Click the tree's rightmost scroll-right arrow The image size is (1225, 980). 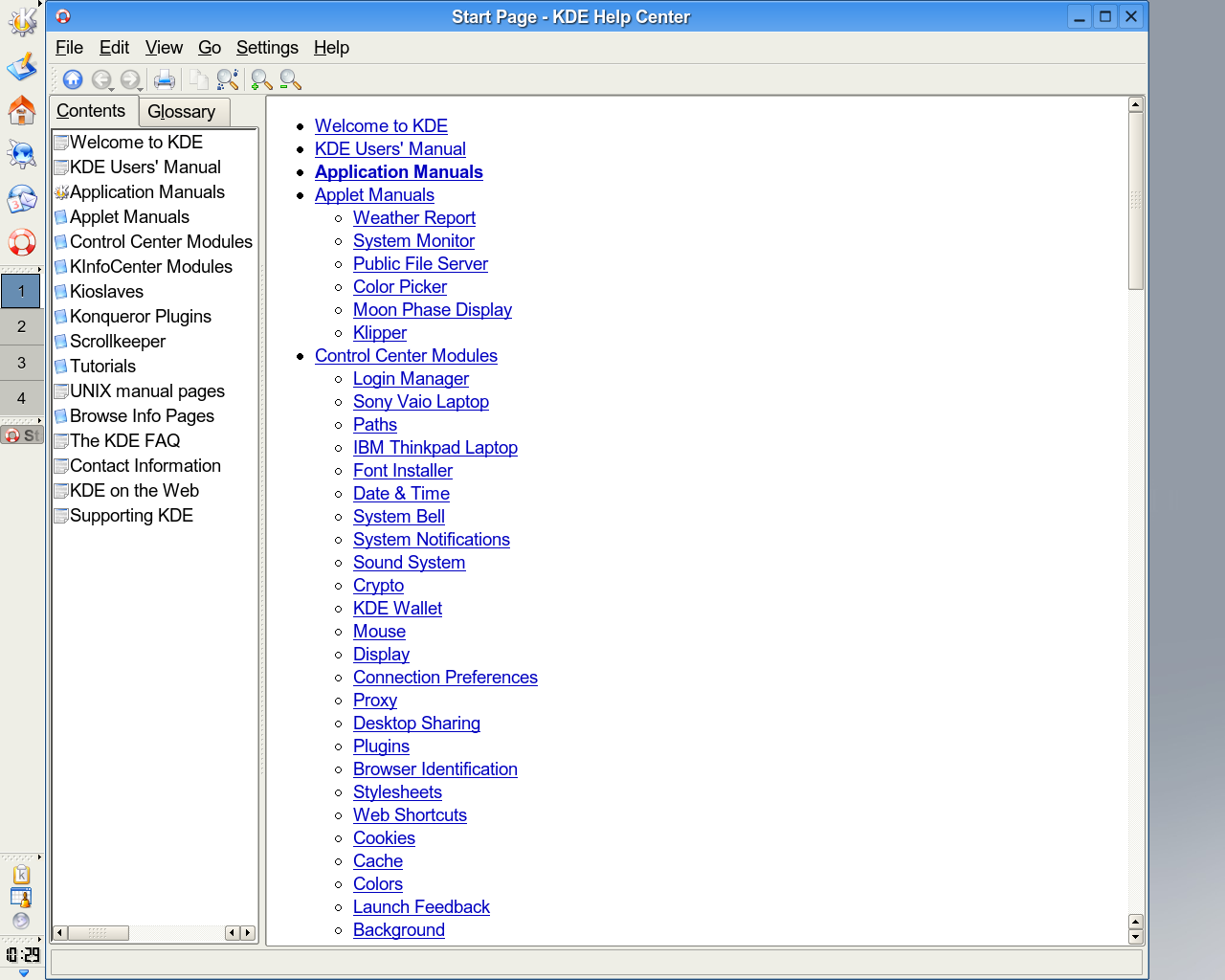click(x=248, y=932)
